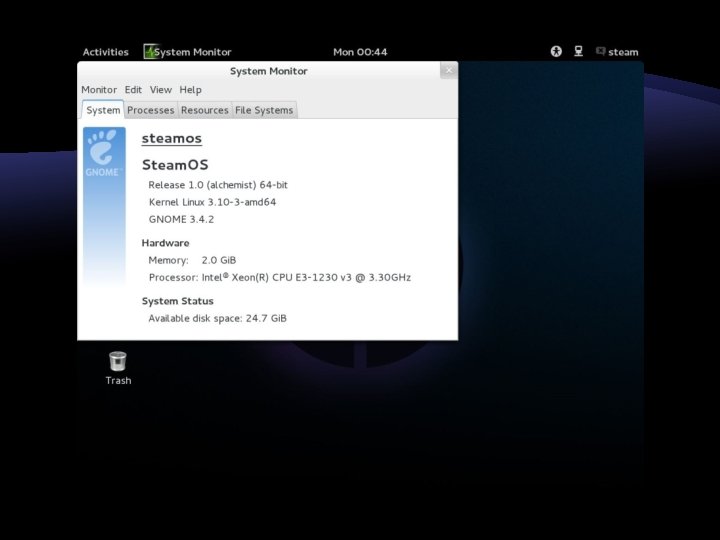Click the Processor Intel Xeon line
The width and height of the screenshot is (720, 540).
click(280, 277)
